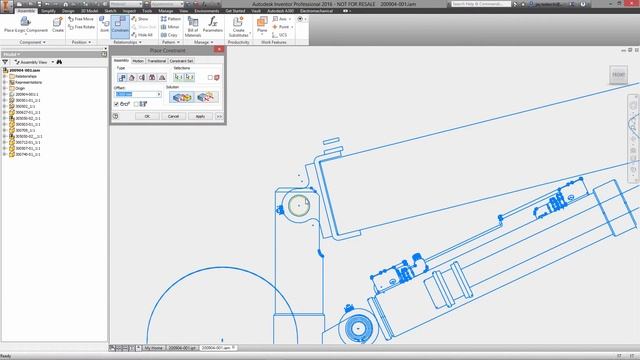
Task: Expand the Relationships folder node
Action: coord(4,76)
